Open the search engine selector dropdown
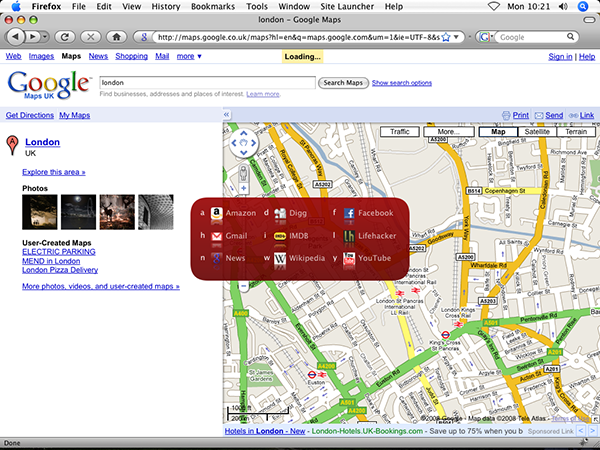Screen dimensions: 600x450 click(485, 37)
